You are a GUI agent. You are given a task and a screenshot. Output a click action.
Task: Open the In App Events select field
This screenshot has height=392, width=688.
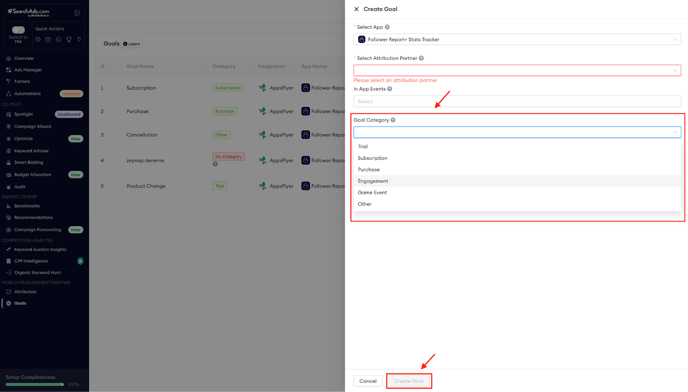517,101
